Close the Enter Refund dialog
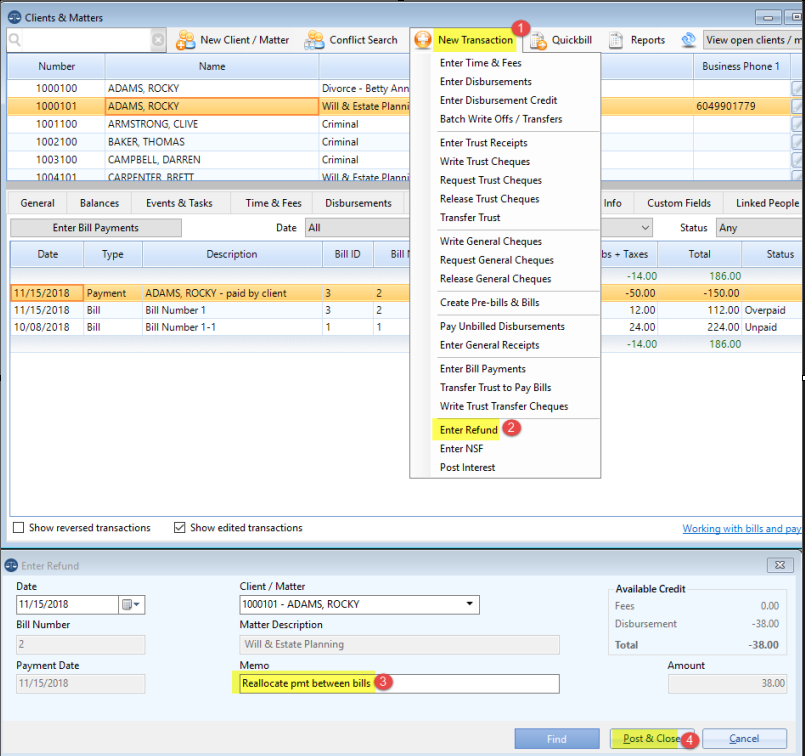Screen dimensions: 805x756 click(x=780, y=565)
